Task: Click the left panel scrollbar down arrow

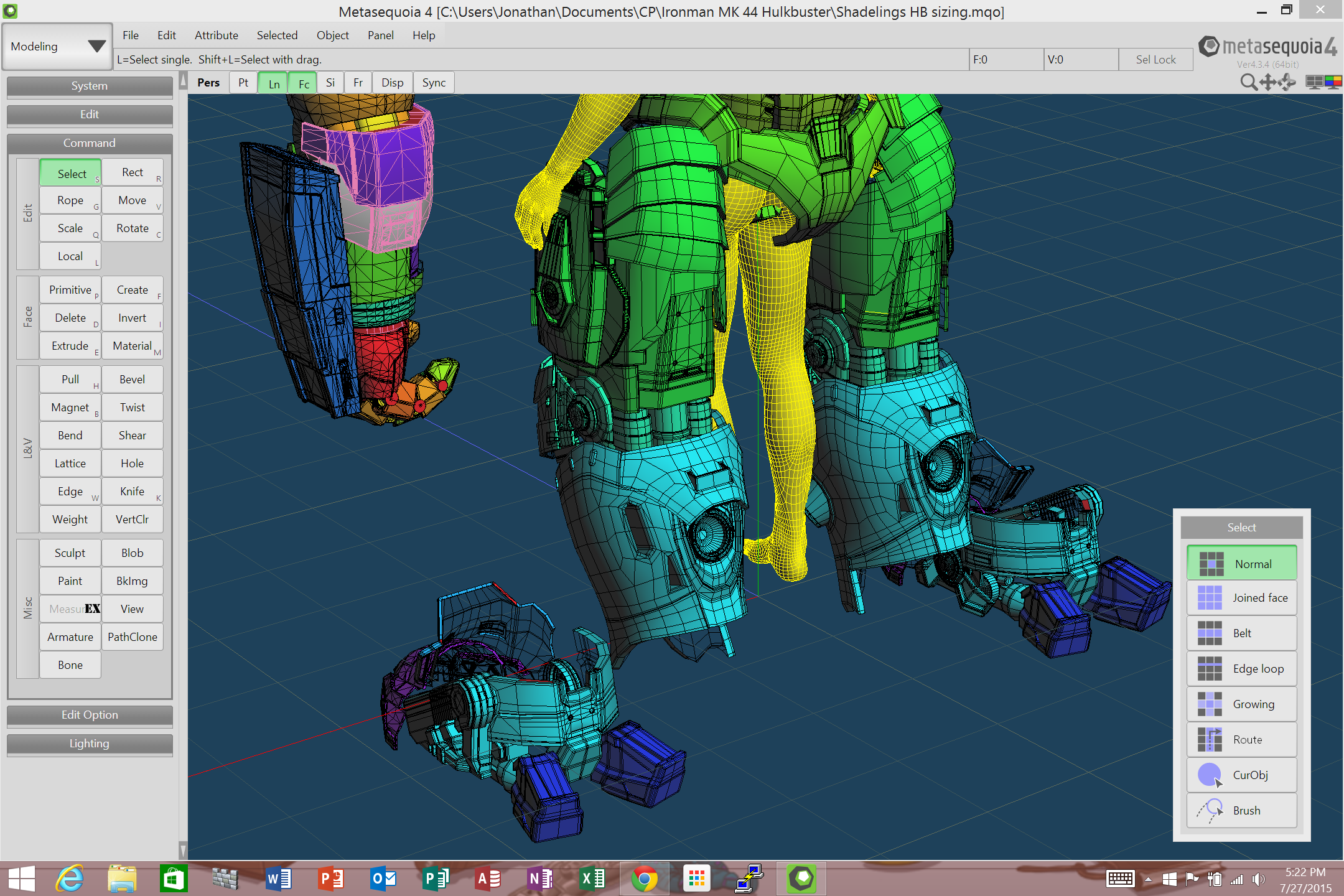Action: [x=183, y=850]
